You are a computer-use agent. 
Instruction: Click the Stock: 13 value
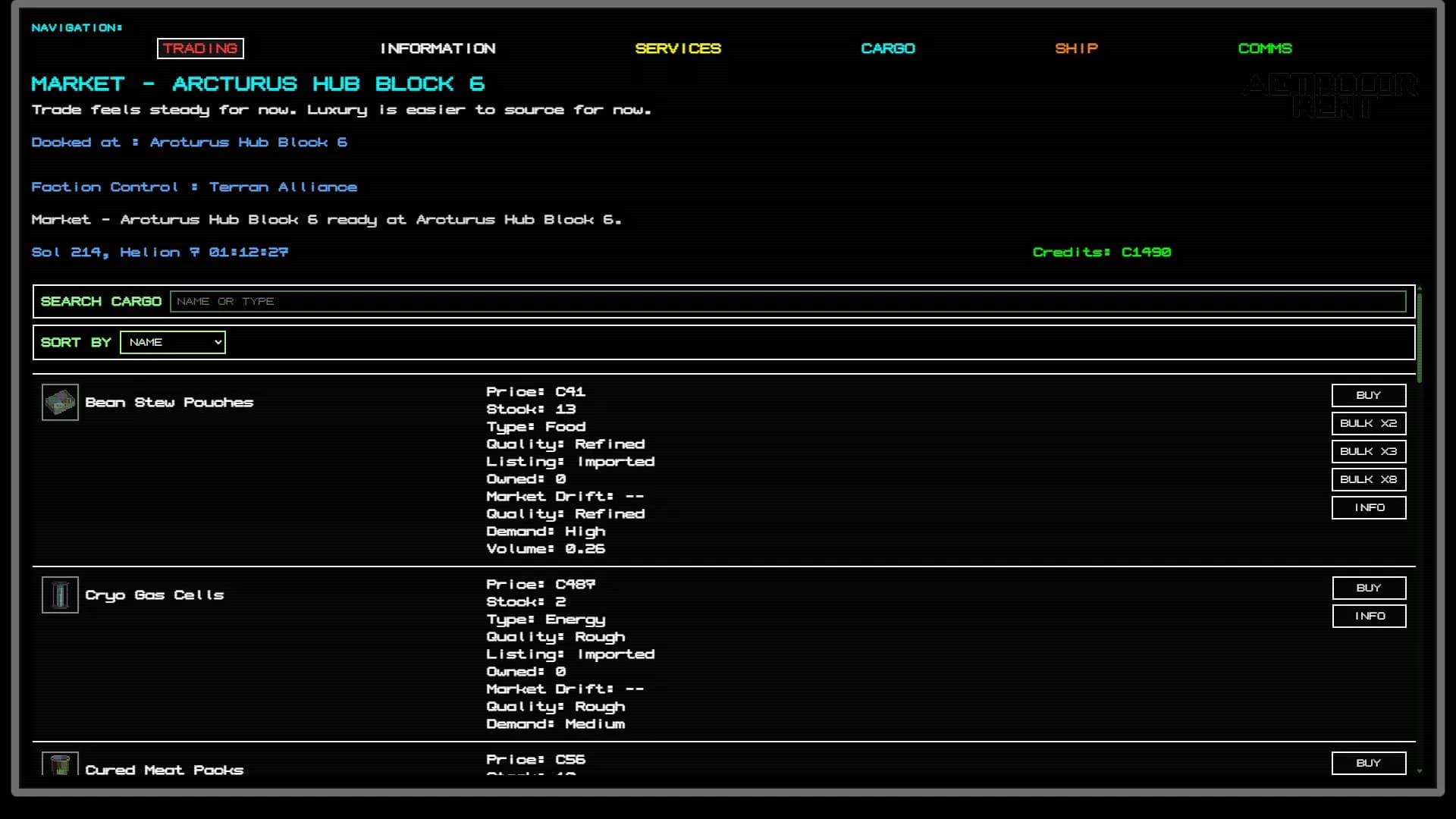(531, 409)
